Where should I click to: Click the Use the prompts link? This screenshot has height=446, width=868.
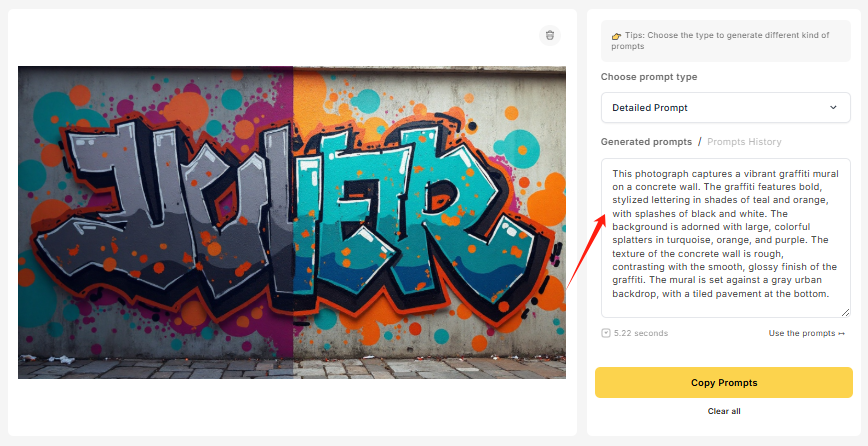(801, 333)
